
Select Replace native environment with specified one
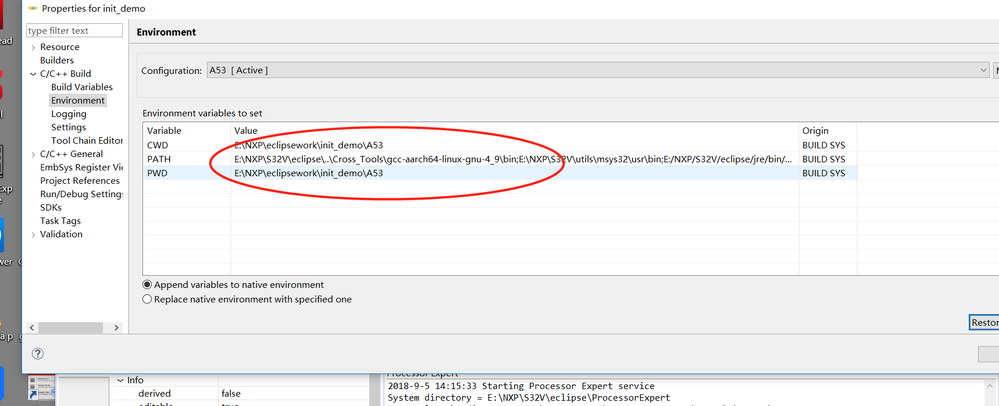pos(247,299)
